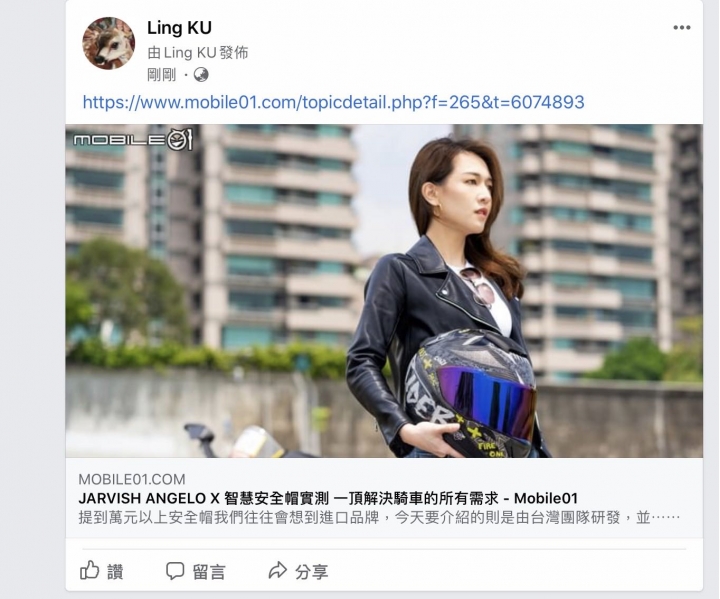Open the helmet article preview image
Screen dimensions: 720x599
(x=384, y=291)
